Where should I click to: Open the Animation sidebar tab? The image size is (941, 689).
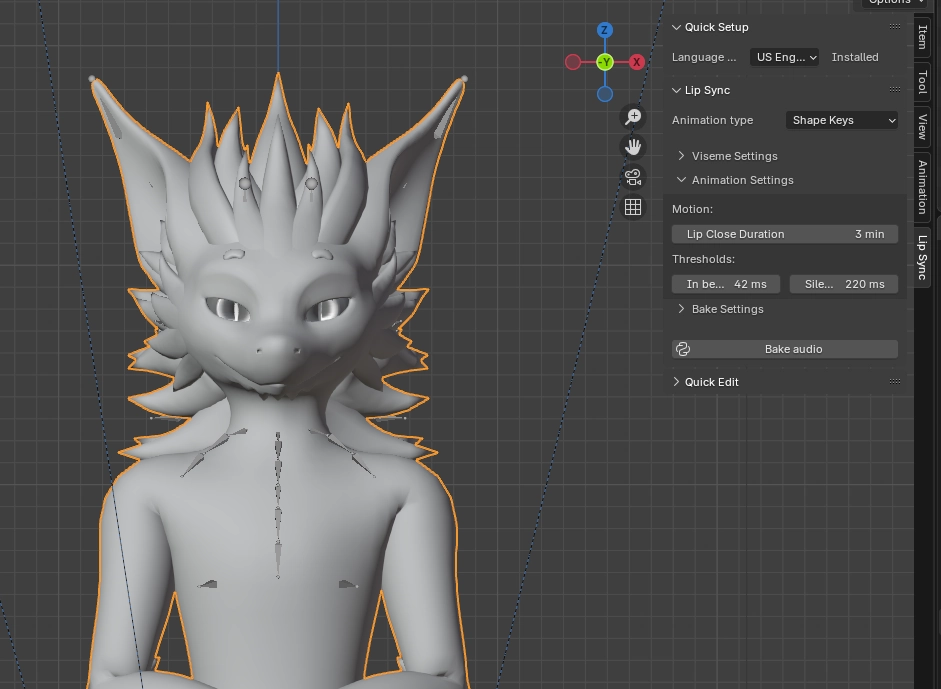point(922,186)
